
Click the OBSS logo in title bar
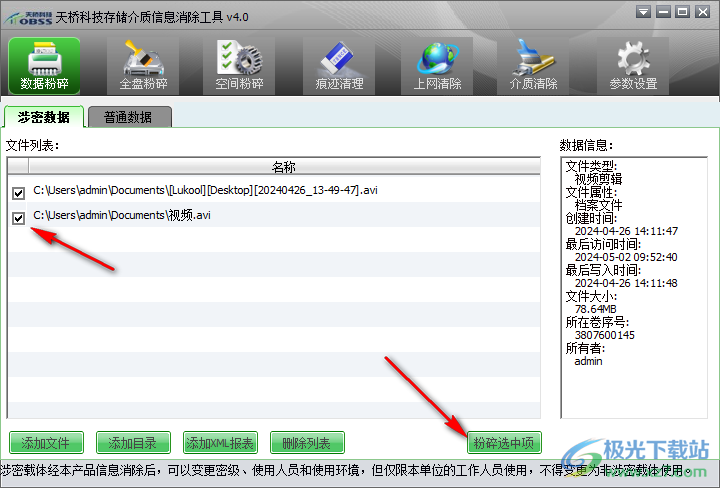(28, 18)
